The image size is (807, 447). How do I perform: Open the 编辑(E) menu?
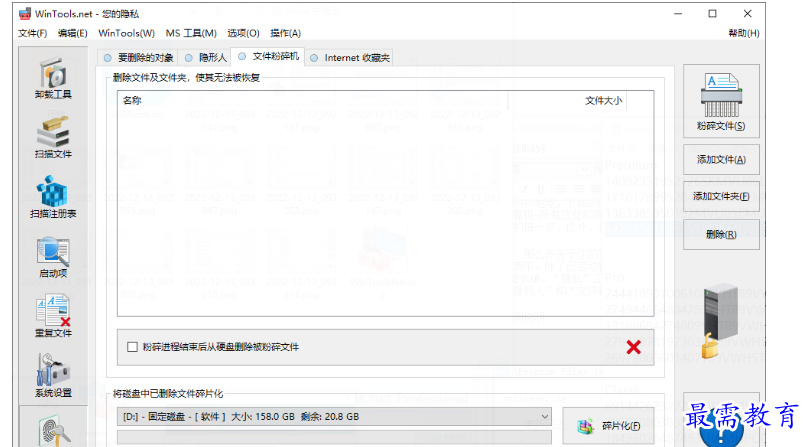tap(73, 33)
